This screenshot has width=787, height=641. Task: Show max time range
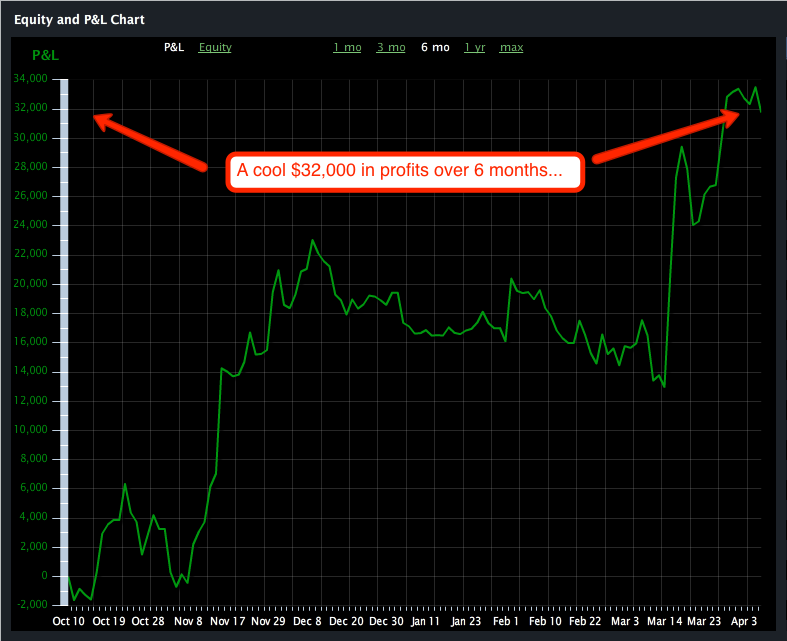tap(511, 47)
